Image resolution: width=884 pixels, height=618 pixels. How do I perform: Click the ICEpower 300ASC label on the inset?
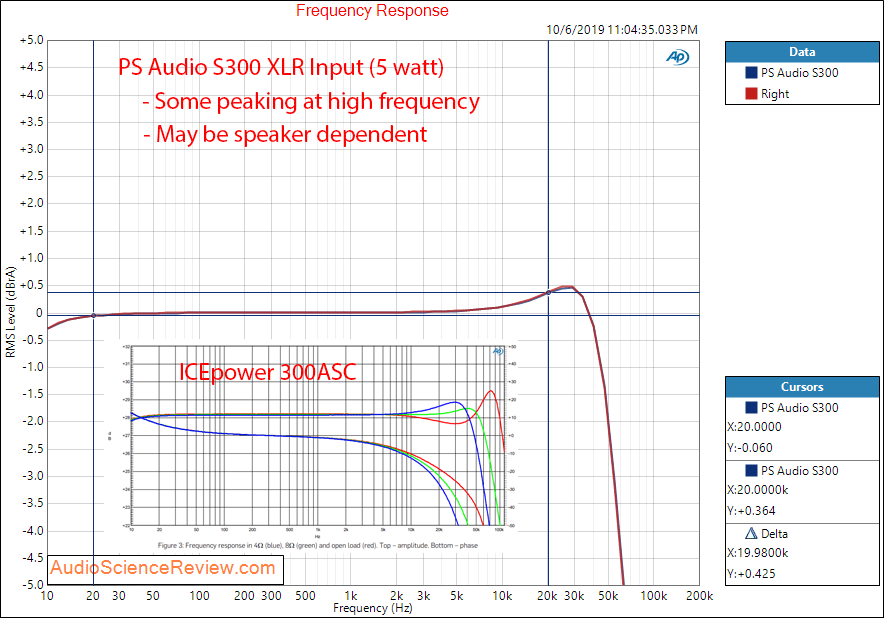(268, 372)
